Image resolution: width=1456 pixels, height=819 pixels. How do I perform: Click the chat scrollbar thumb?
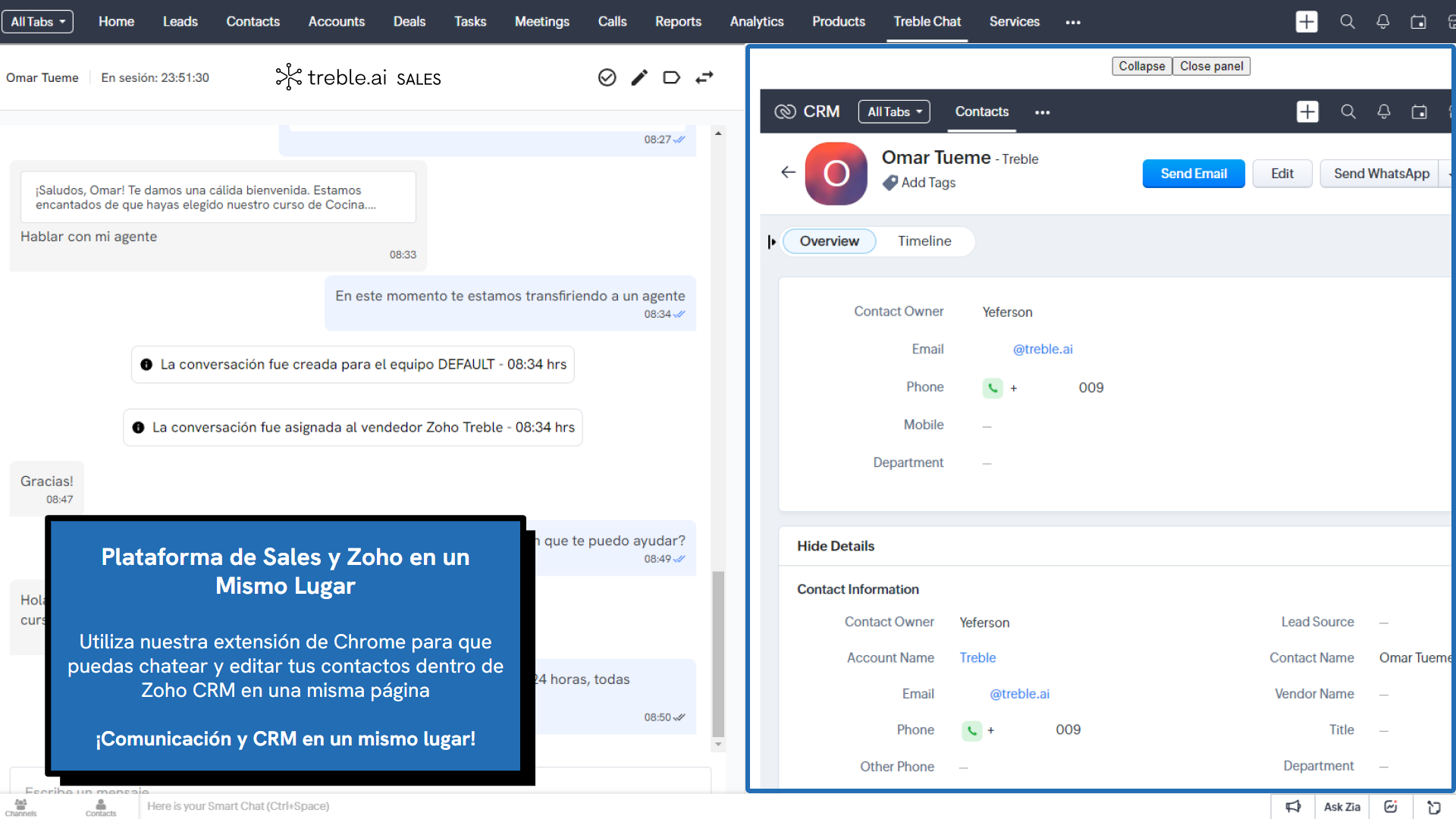click(717, 652)
